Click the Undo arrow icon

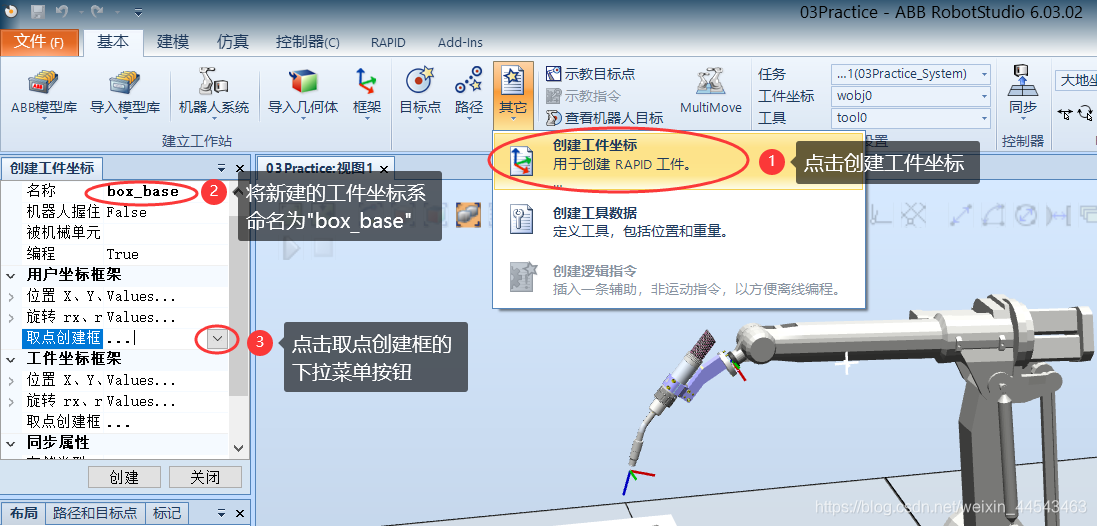[62, 11]
